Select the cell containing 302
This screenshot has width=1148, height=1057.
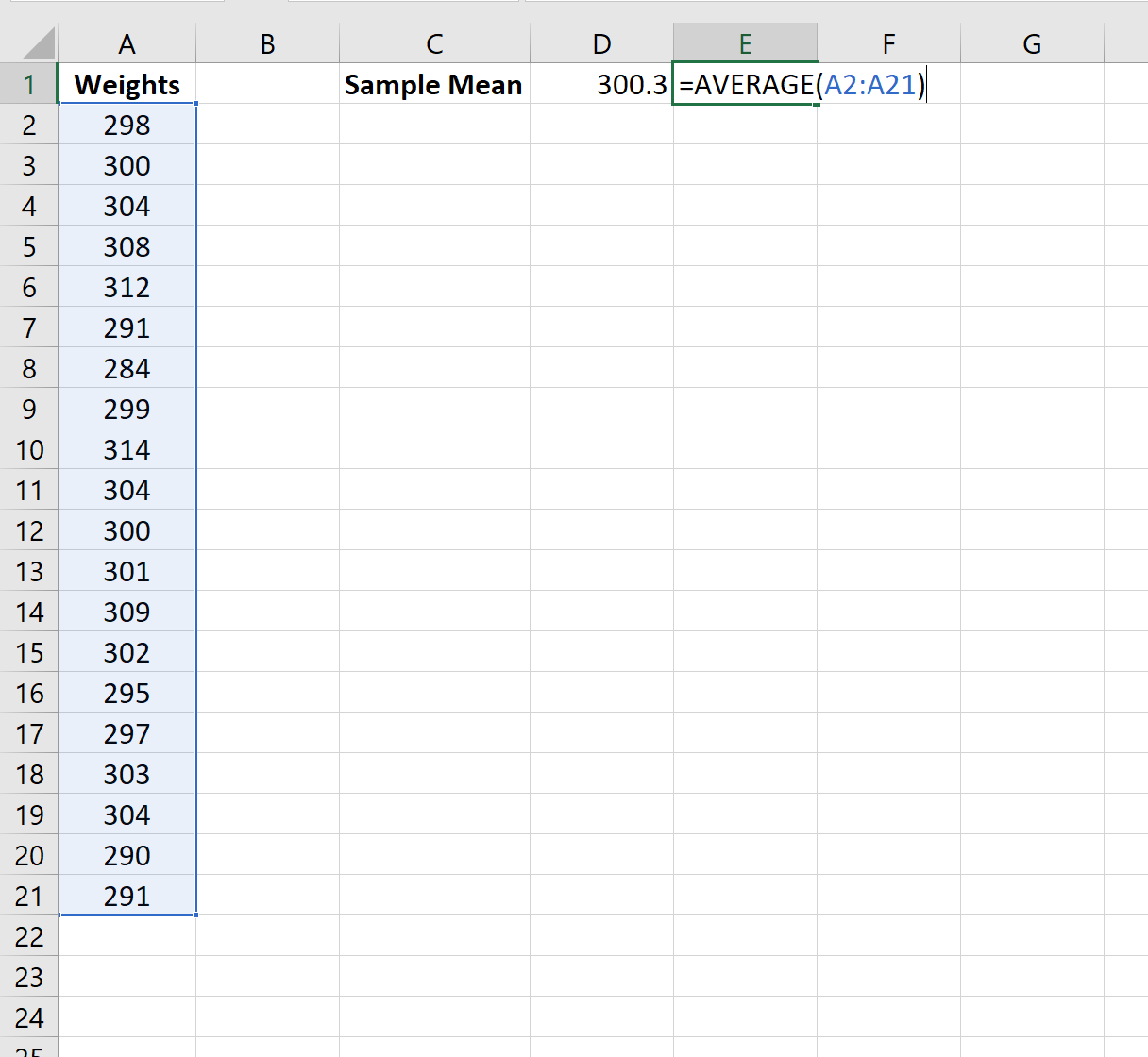pyautogui.click(x=127, y=652)
